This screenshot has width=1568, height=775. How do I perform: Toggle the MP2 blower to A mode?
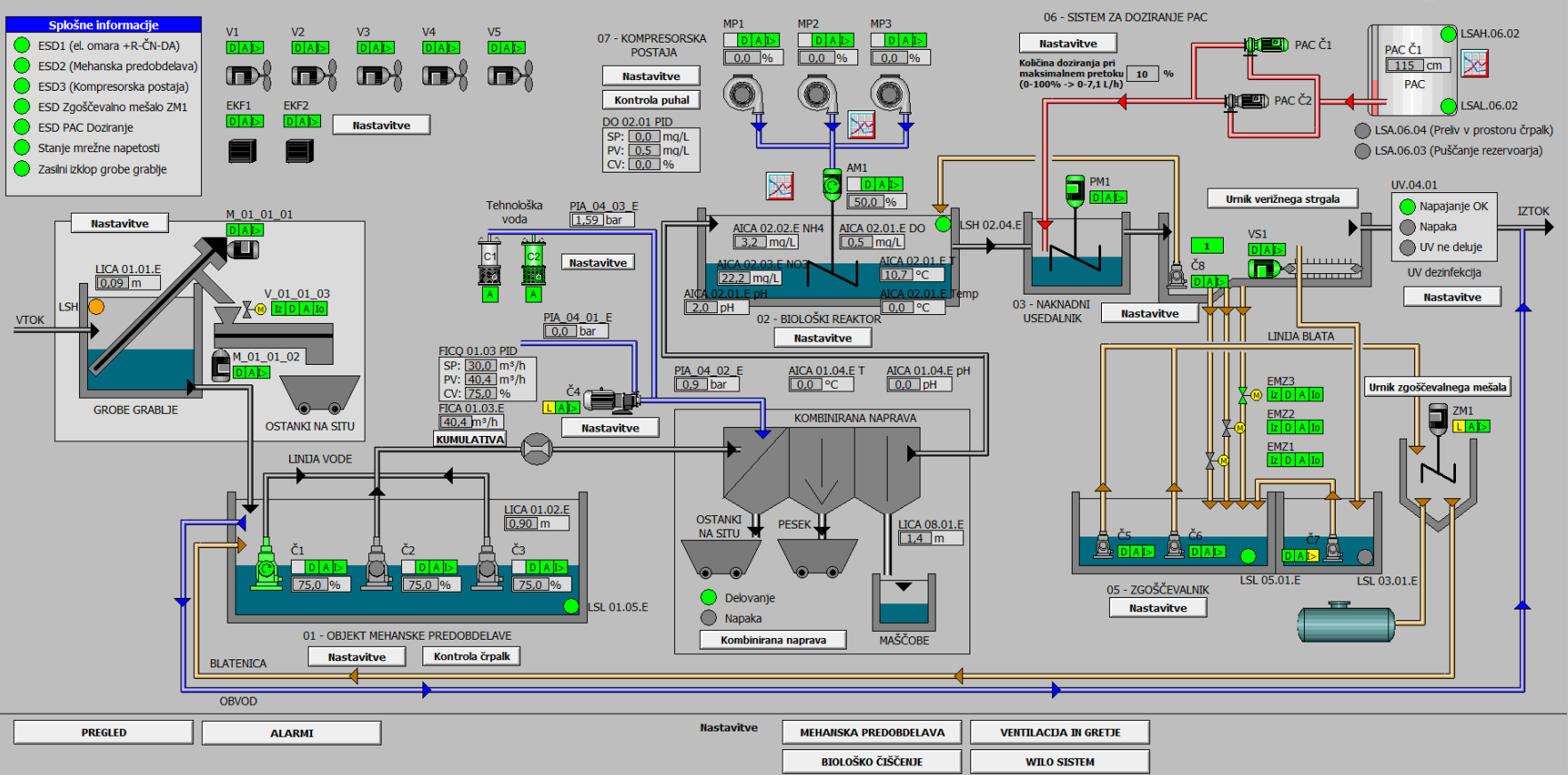pos(832,40)
